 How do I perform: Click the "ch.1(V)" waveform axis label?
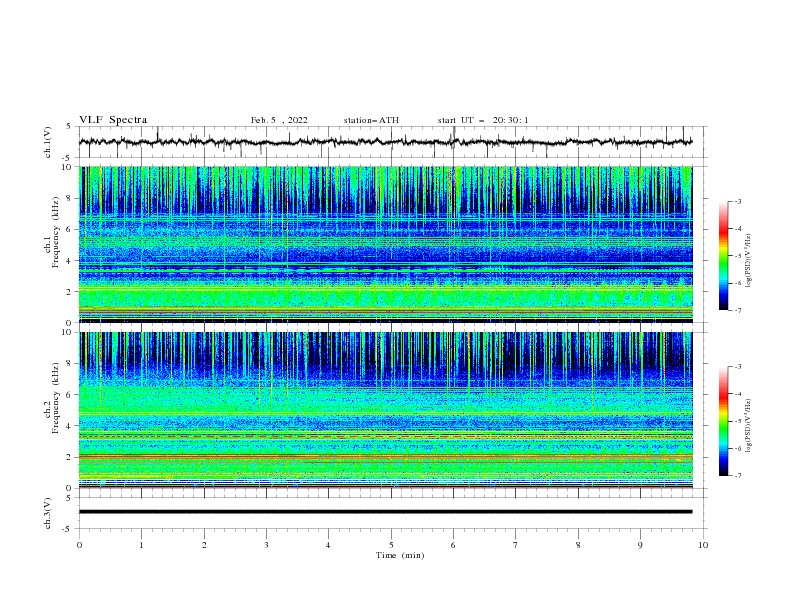pos(48,142)
